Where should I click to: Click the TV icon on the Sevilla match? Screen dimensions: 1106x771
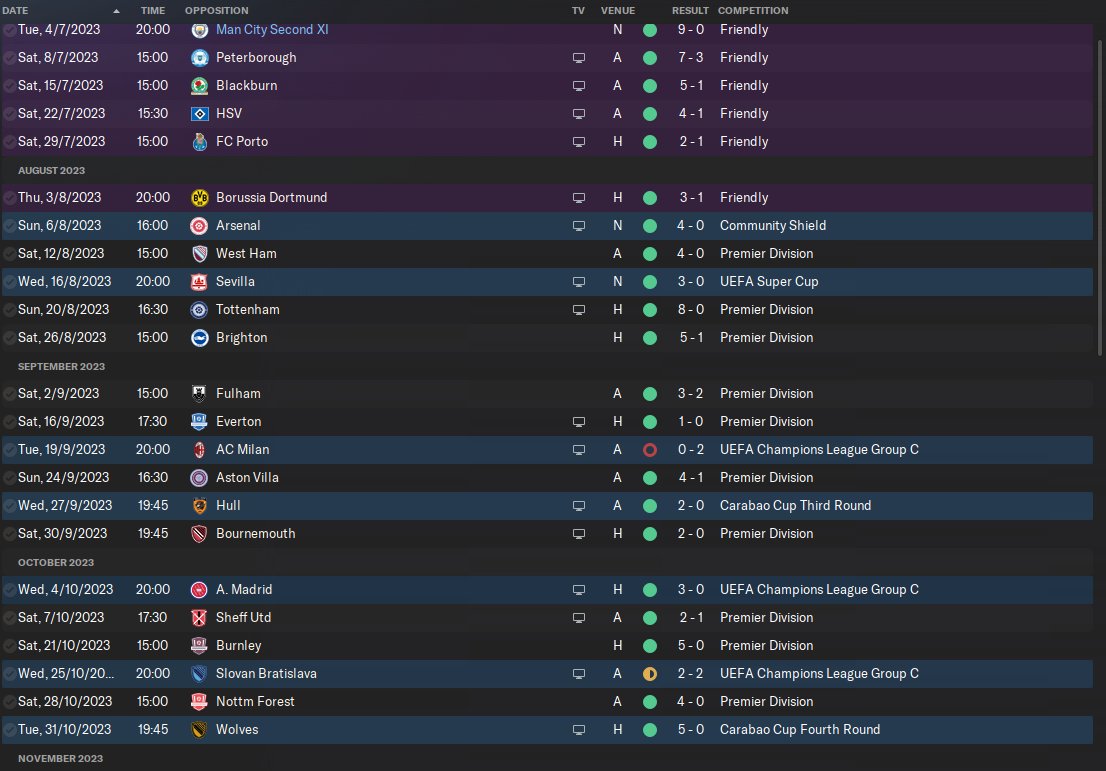click(x=578, y=281)
